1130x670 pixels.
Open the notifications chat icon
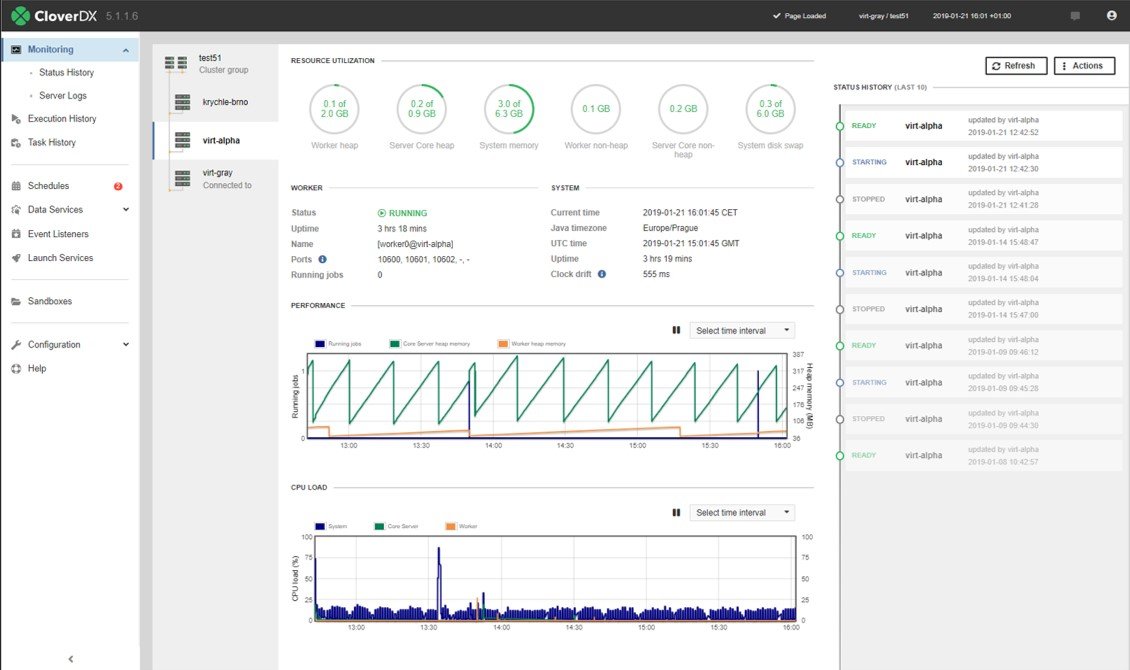[1075, 16]
